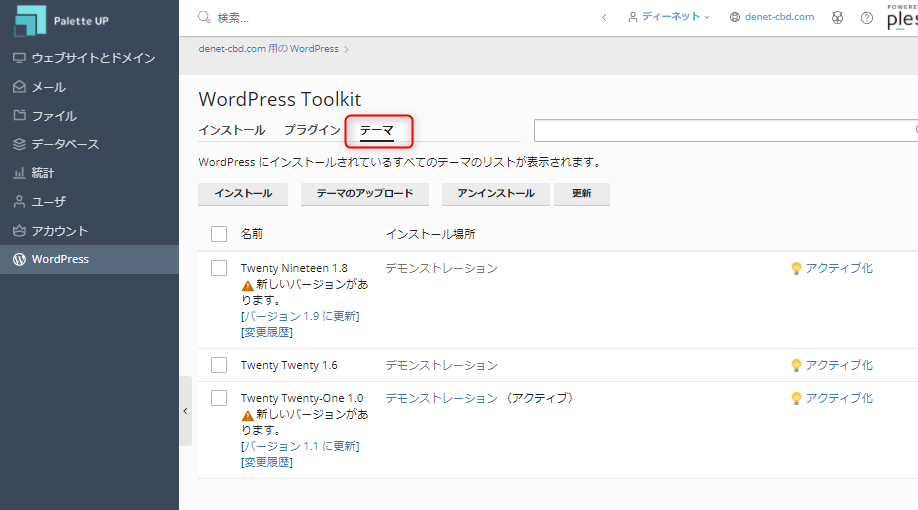The width and height of the screenshot is (918, 510).
Task: Click アクティブ化 for Twenty Nineteen
Action: tap(839, 268)
